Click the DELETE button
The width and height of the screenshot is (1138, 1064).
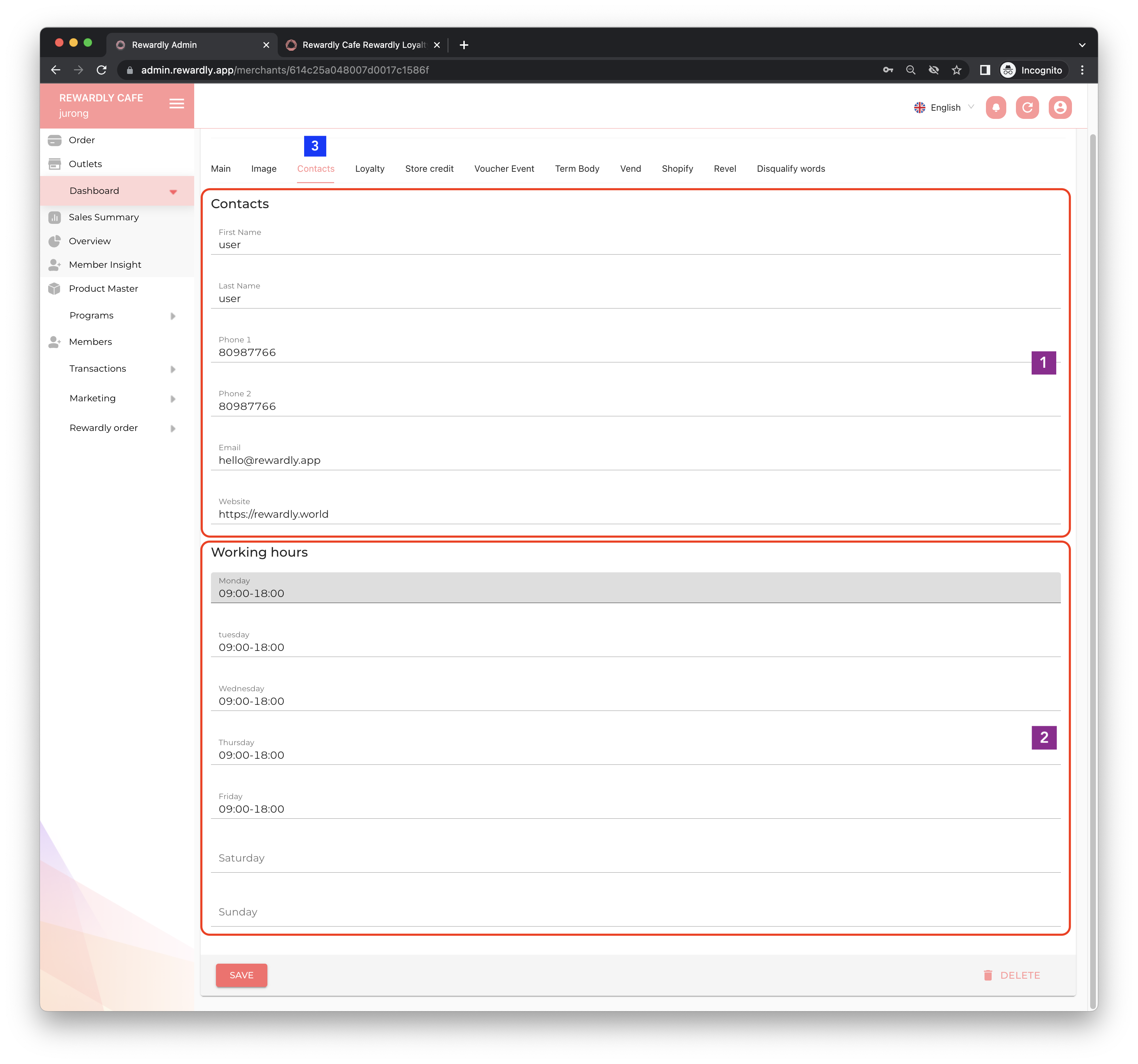(1012, 975)
